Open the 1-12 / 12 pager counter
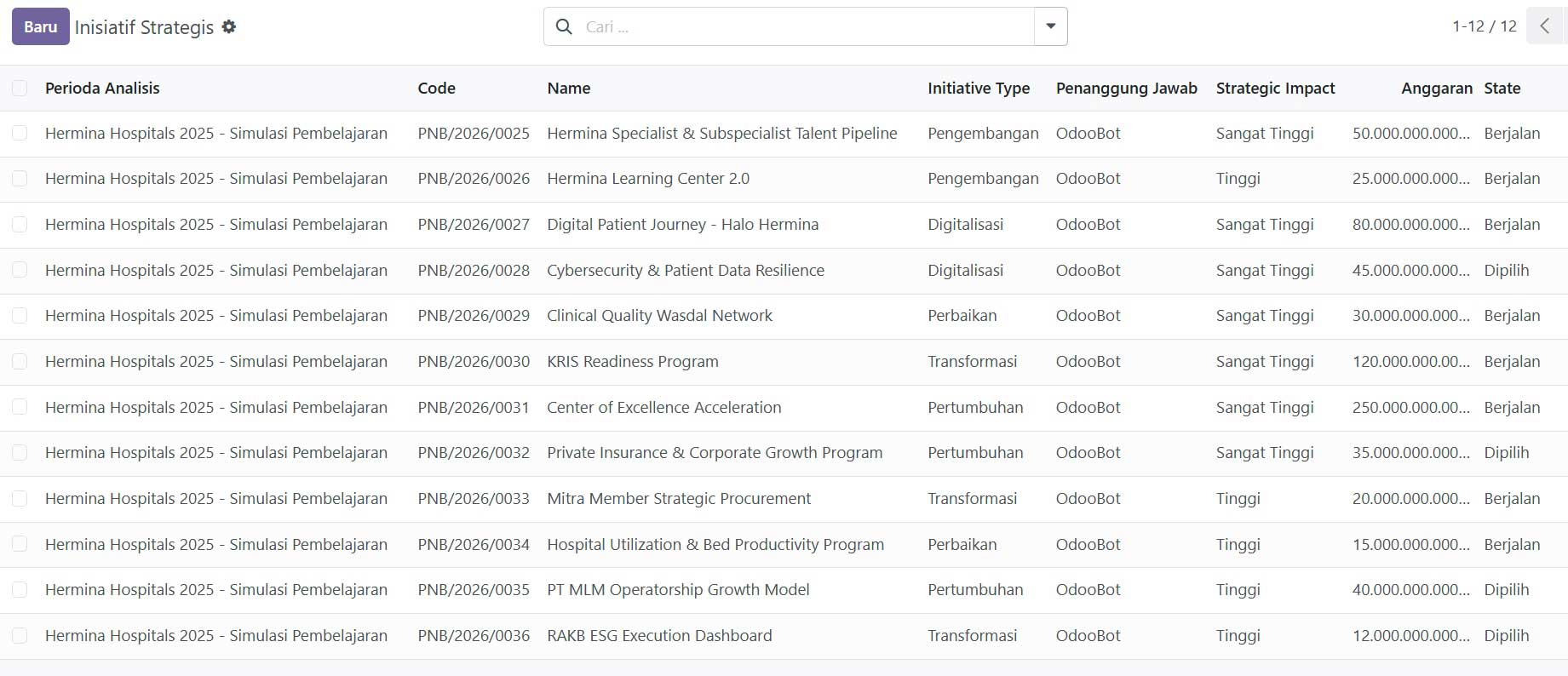This screenshot has width=1568, height=676. [x=1484, y=26]
